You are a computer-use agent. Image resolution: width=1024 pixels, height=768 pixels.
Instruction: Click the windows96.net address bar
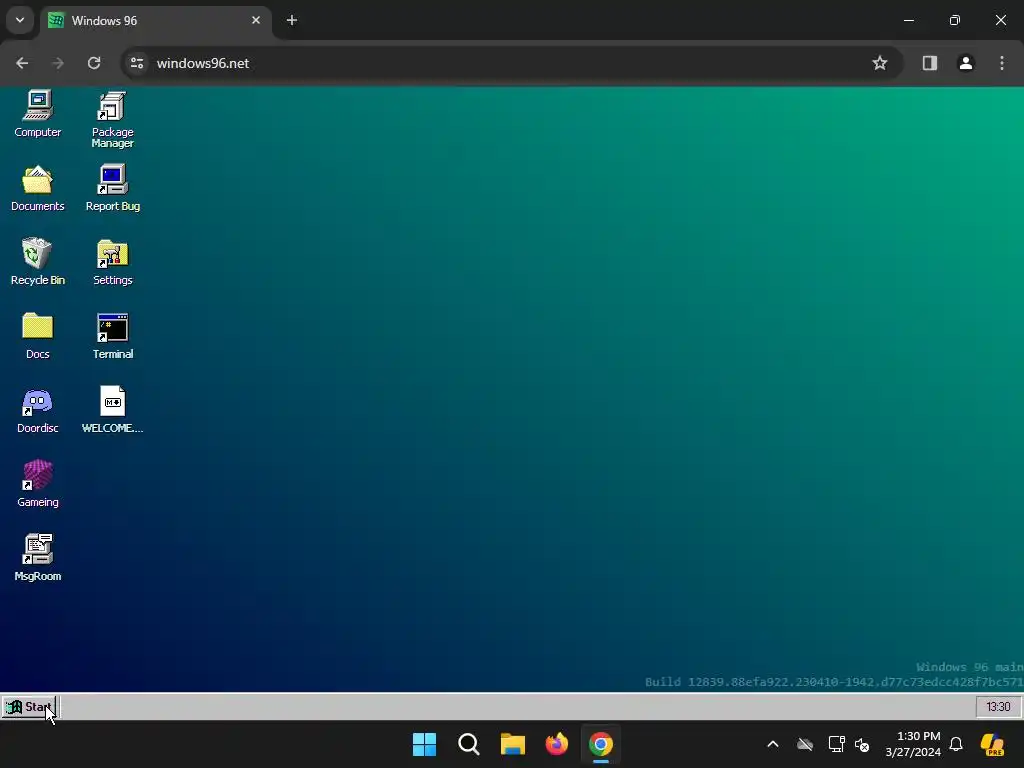pyautogui.click(x=512, y=63)
